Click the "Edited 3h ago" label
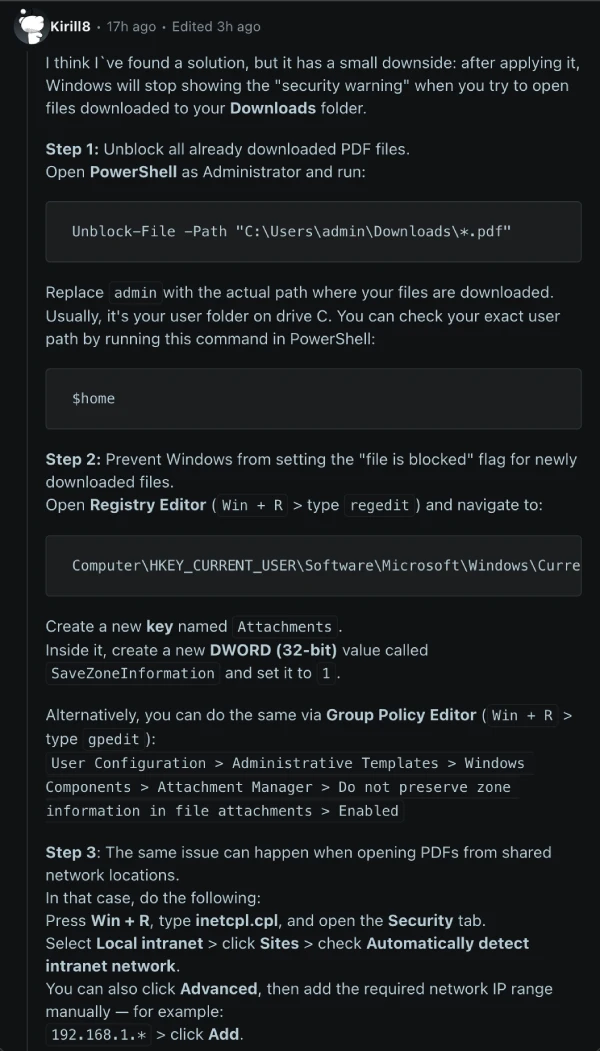The height and width of the screenshot is (1051, 600). [x=215, y=26]
